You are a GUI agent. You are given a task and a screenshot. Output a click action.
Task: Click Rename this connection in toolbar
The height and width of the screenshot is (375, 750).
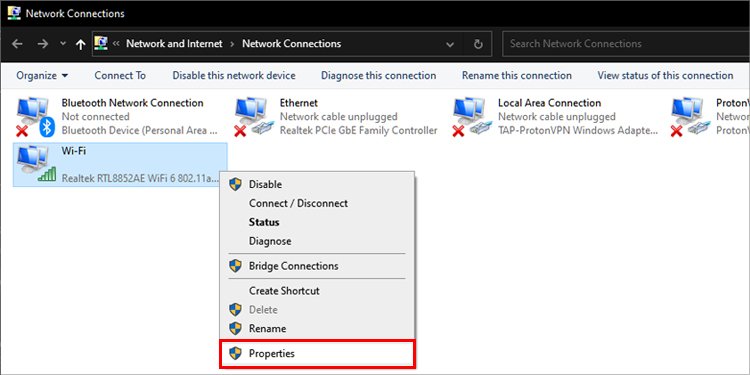point(517,76)
